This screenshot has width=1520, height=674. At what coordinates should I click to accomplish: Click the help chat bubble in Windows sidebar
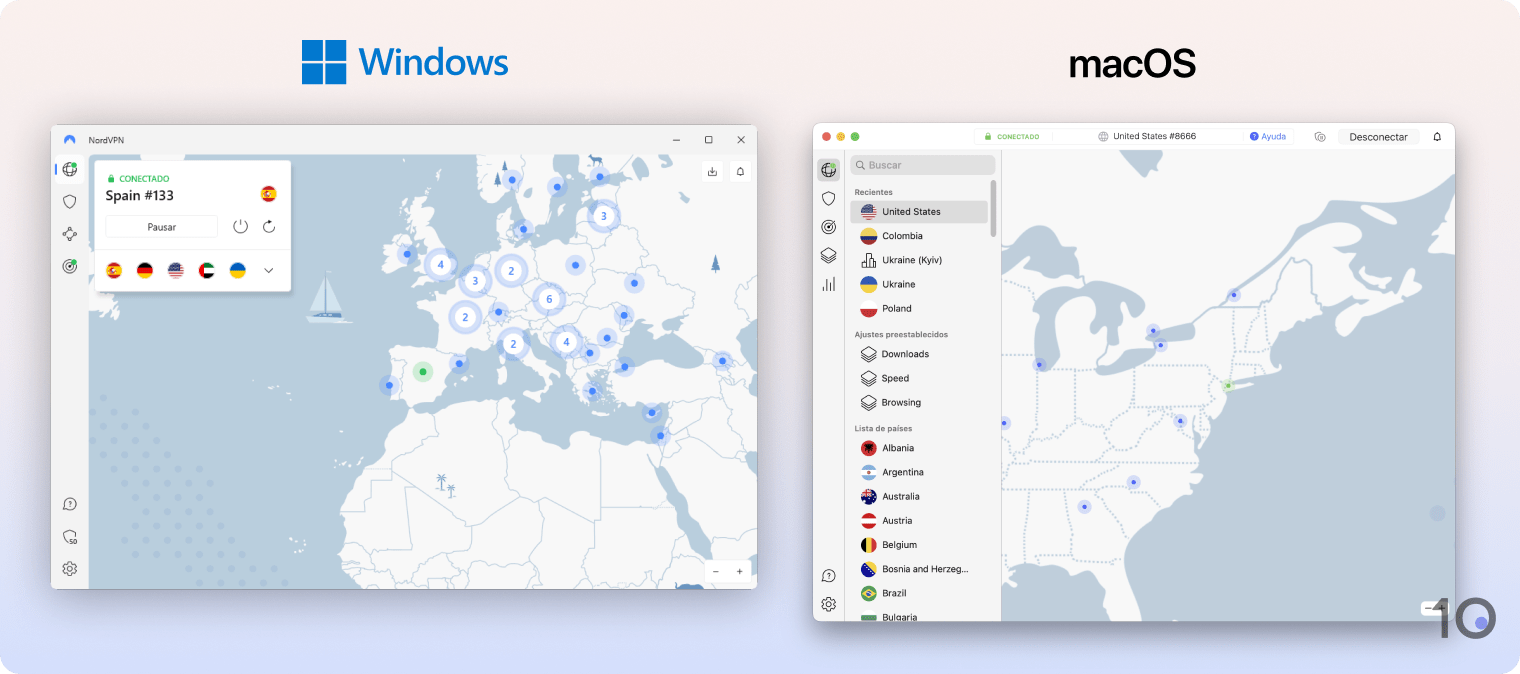pos(69,504)
